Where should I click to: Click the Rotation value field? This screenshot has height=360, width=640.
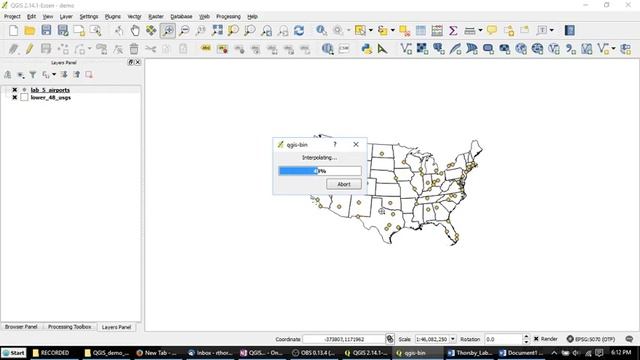coord(503,339)
